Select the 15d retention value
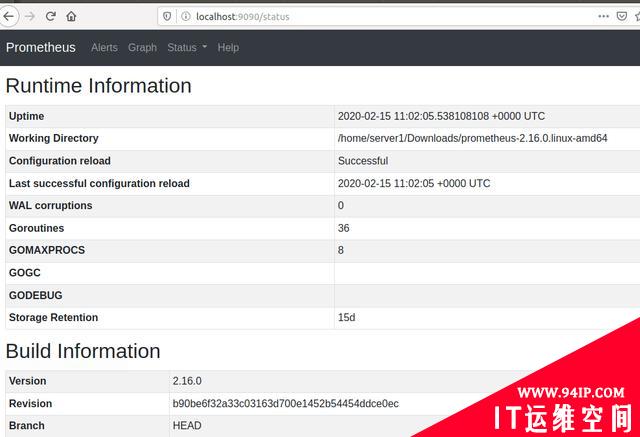This screenshot has width=640, height=437. pos(347,317)
